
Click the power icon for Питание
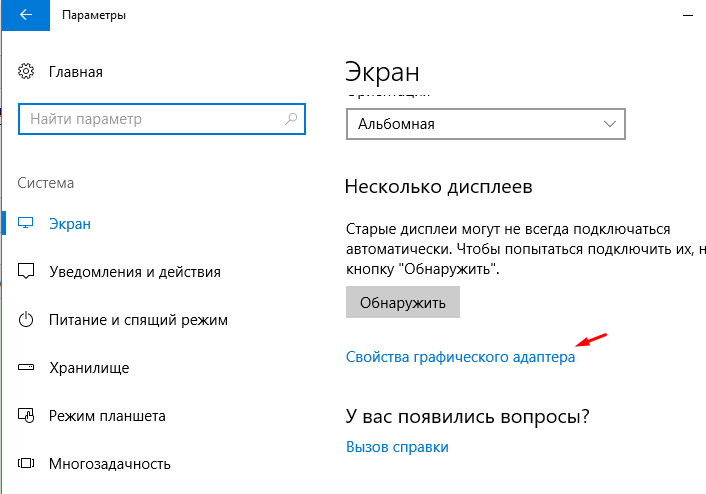[26, 319]
